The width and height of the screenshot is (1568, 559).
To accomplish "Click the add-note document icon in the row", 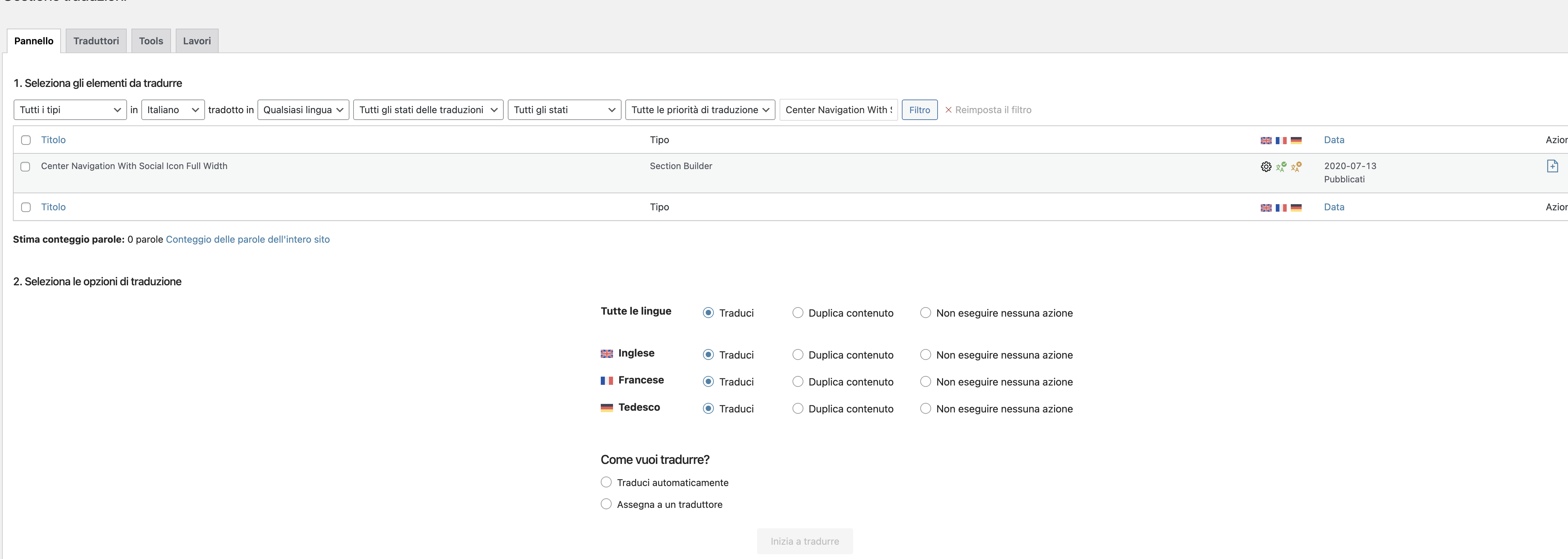I will click(1552, 166).
